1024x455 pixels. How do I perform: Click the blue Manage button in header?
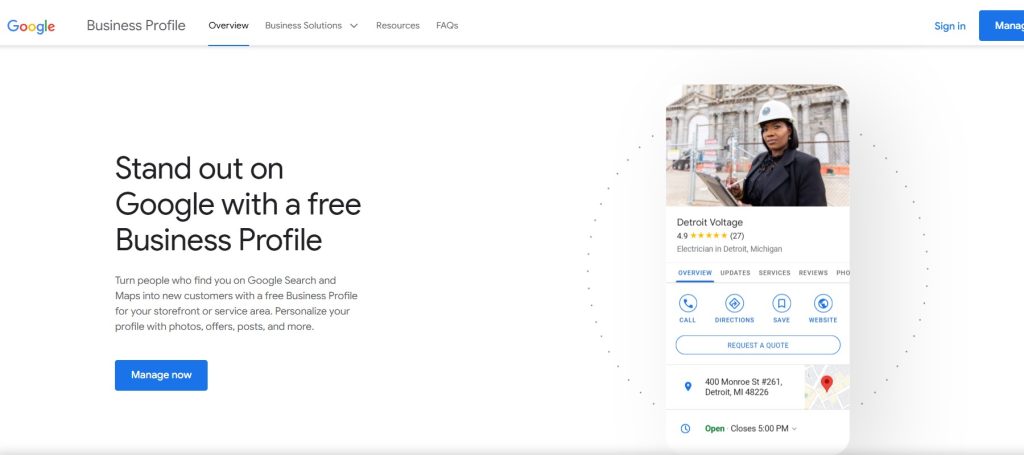tap(1001, 25)
